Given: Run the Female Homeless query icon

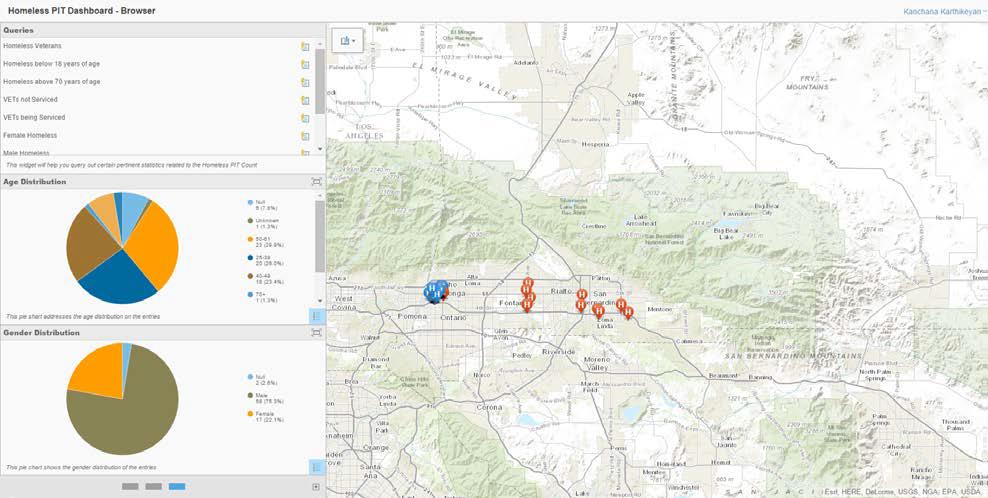Looking at the screenshot, I should tap(306, 136).
